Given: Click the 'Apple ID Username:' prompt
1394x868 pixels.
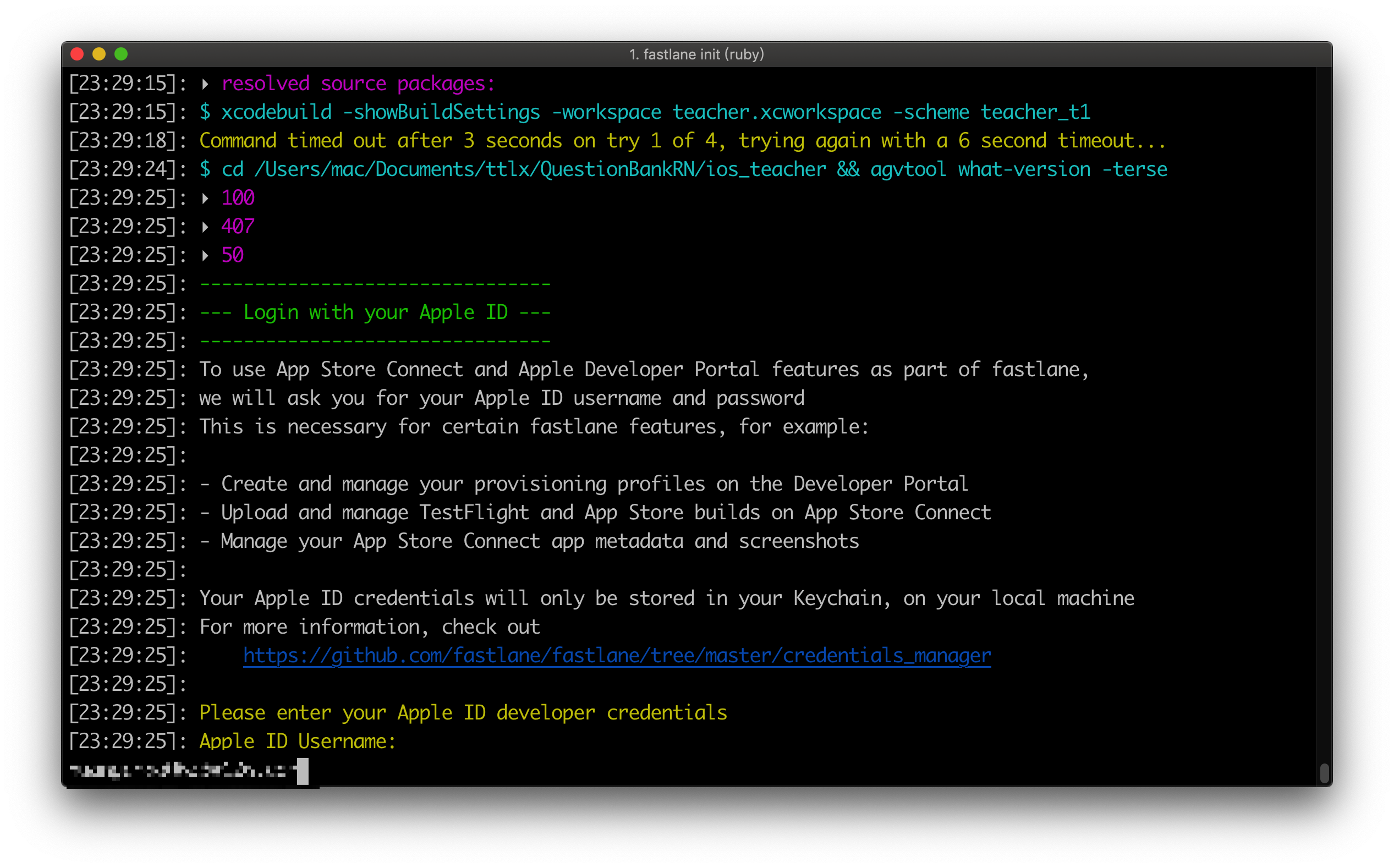Looking at the screenshot, I should (x=298, y=741).
